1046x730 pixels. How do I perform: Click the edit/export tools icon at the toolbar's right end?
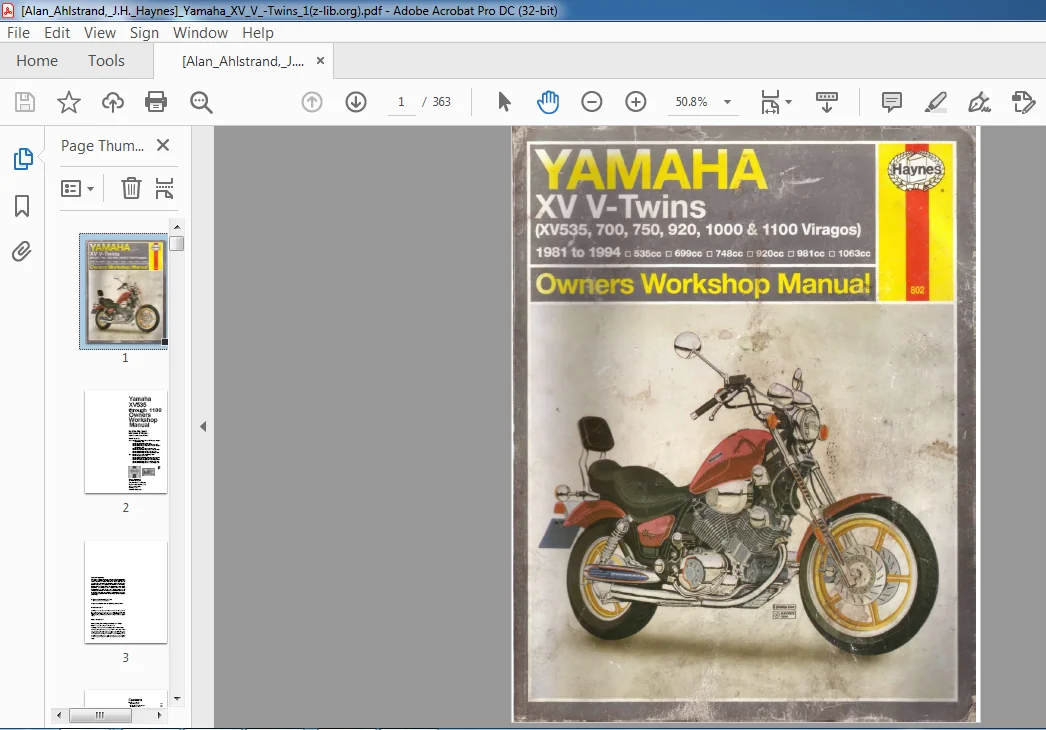point(1023,102)
